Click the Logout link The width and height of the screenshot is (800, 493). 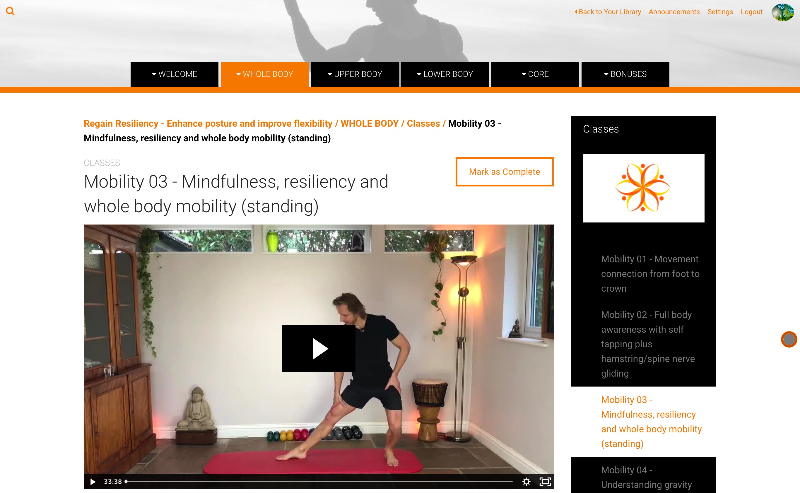pos(752,11)
